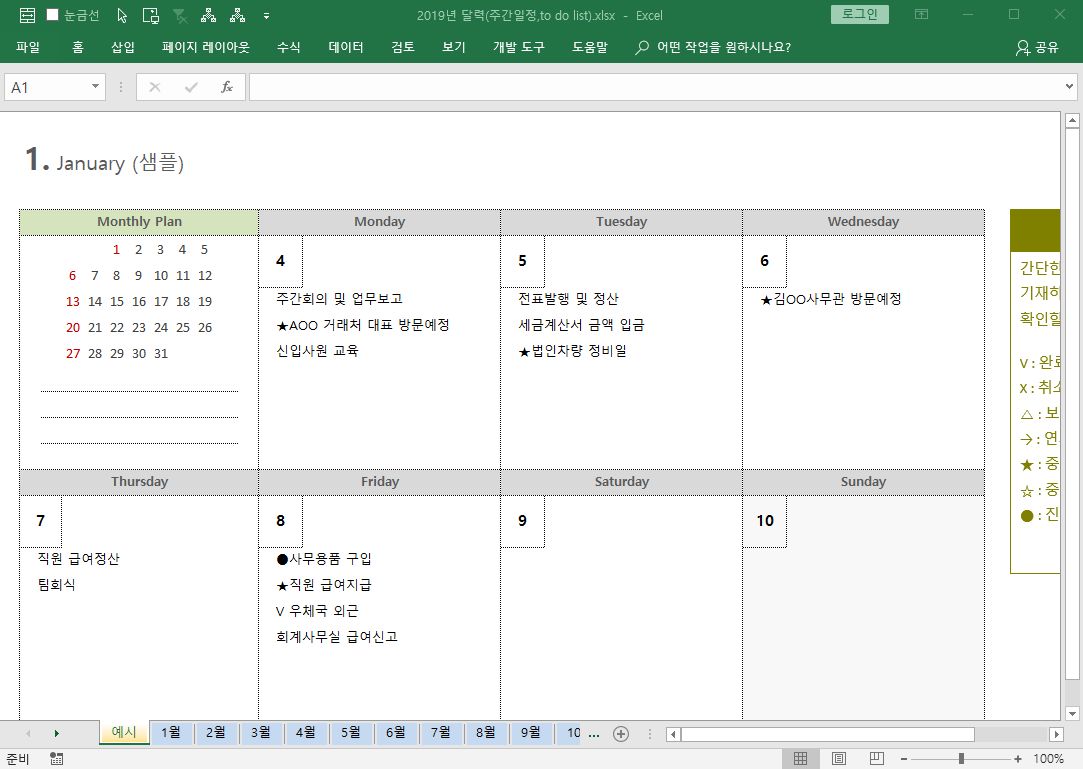
Task: Select the Monday header cell
Action: (x=379, y=222)
